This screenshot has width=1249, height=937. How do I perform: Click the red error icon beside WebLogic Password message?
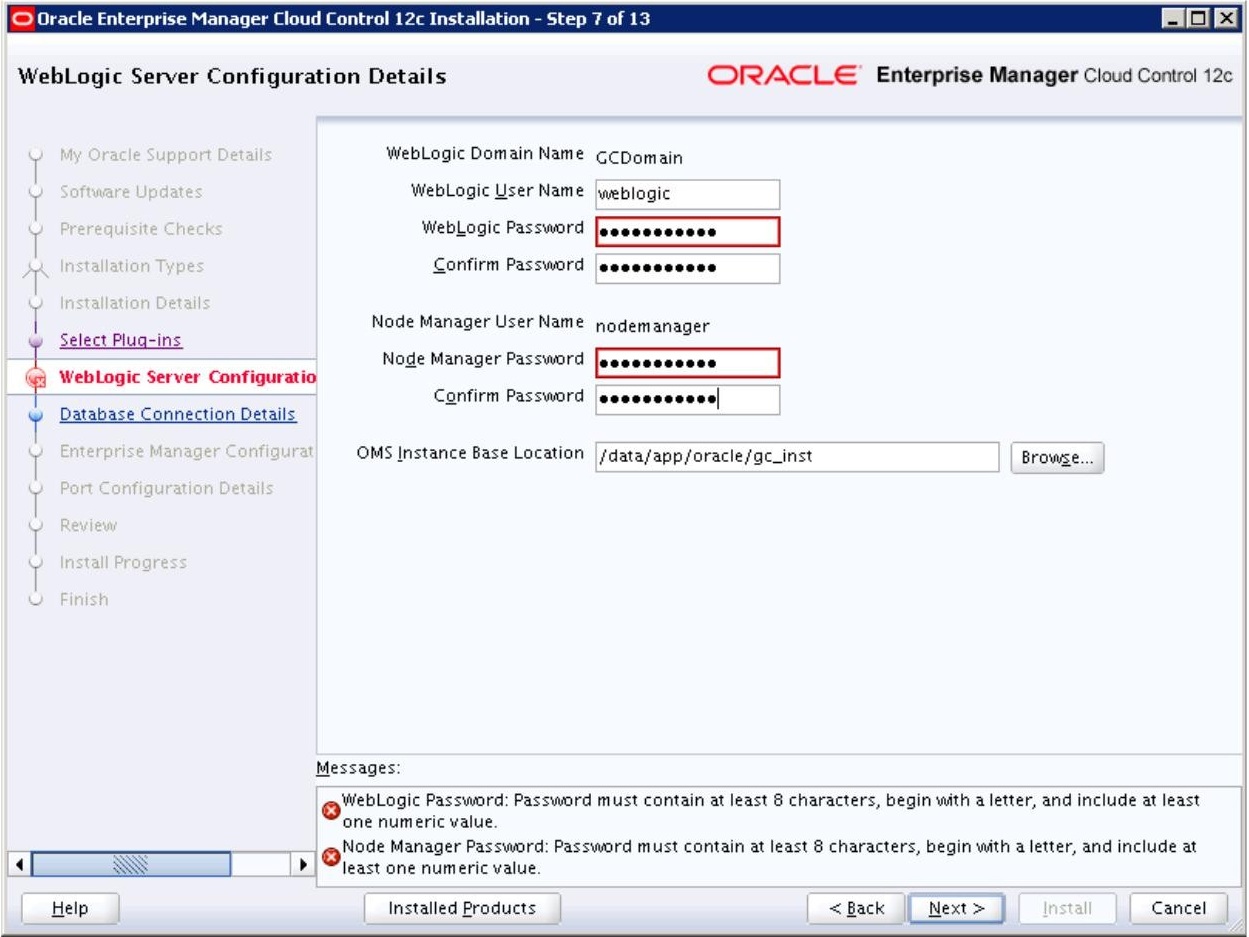click(330, 811)
